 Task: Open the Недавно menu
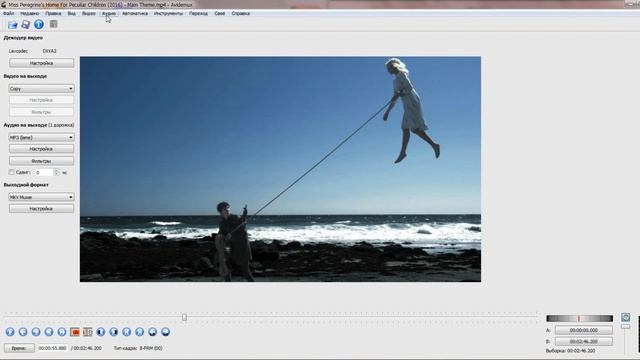pyautogui.click(x=29, y=13)
